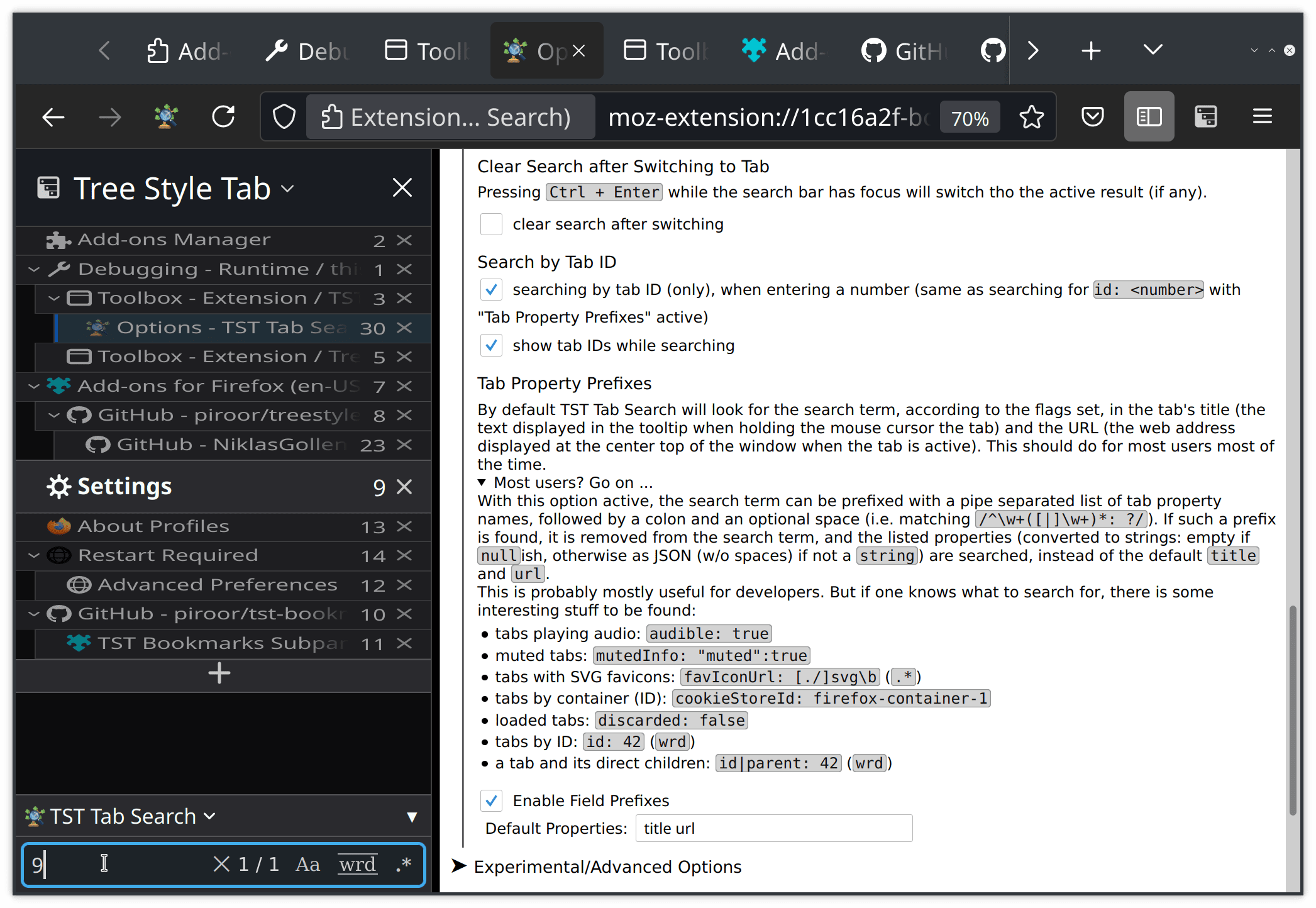Open TST Tab Search subpanel selector
Viewport: 1316px width, 908px height.
119,817
